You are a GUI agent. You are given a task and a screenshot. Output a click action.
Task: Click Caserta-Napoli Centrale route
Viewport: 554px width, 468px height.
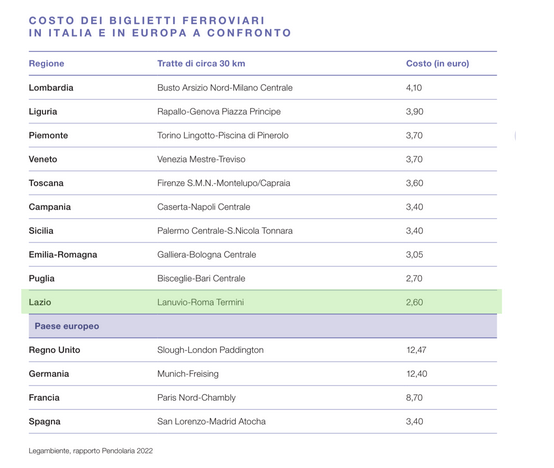coord(204,207)
